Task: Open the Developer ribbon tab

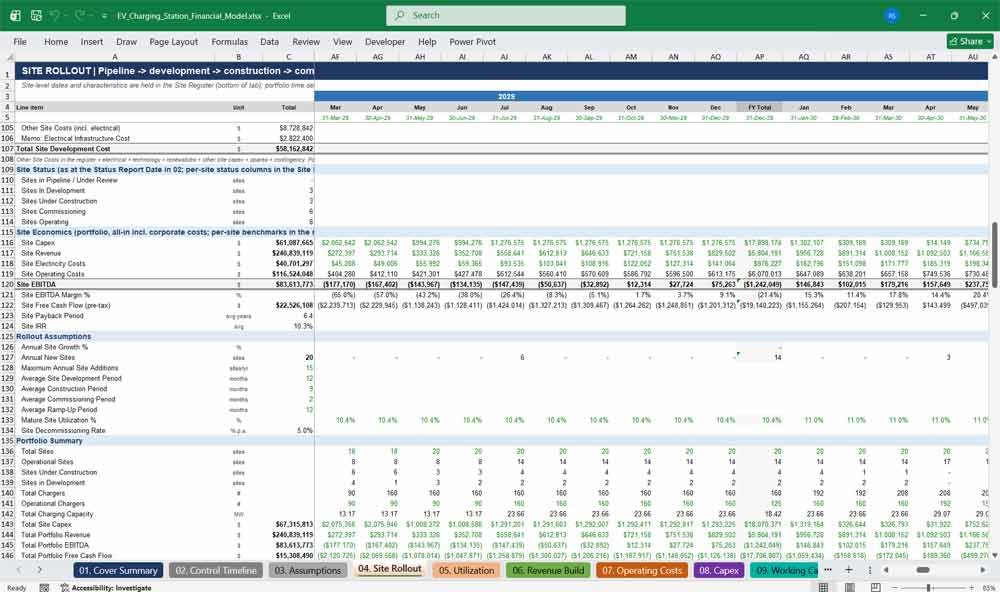Action: (385, 41)
